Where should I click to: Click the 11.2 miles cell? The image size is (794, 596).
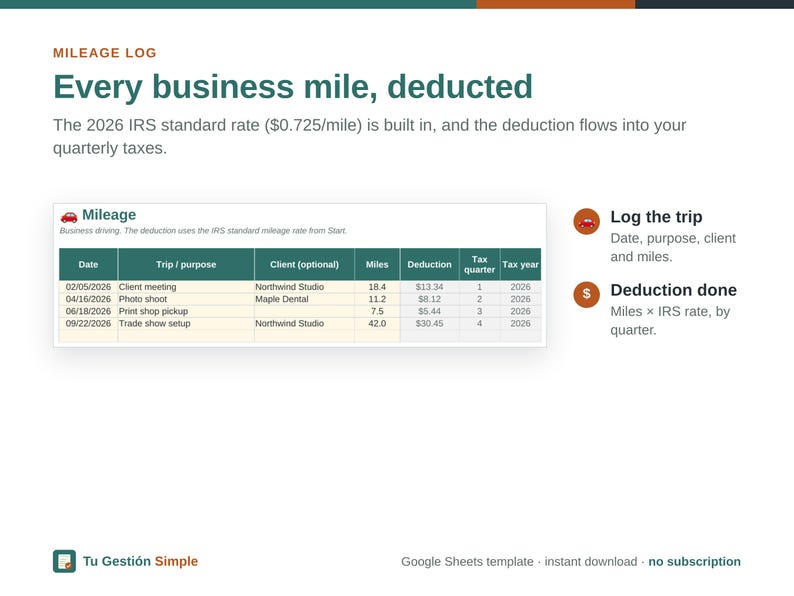tap(377, 299)
